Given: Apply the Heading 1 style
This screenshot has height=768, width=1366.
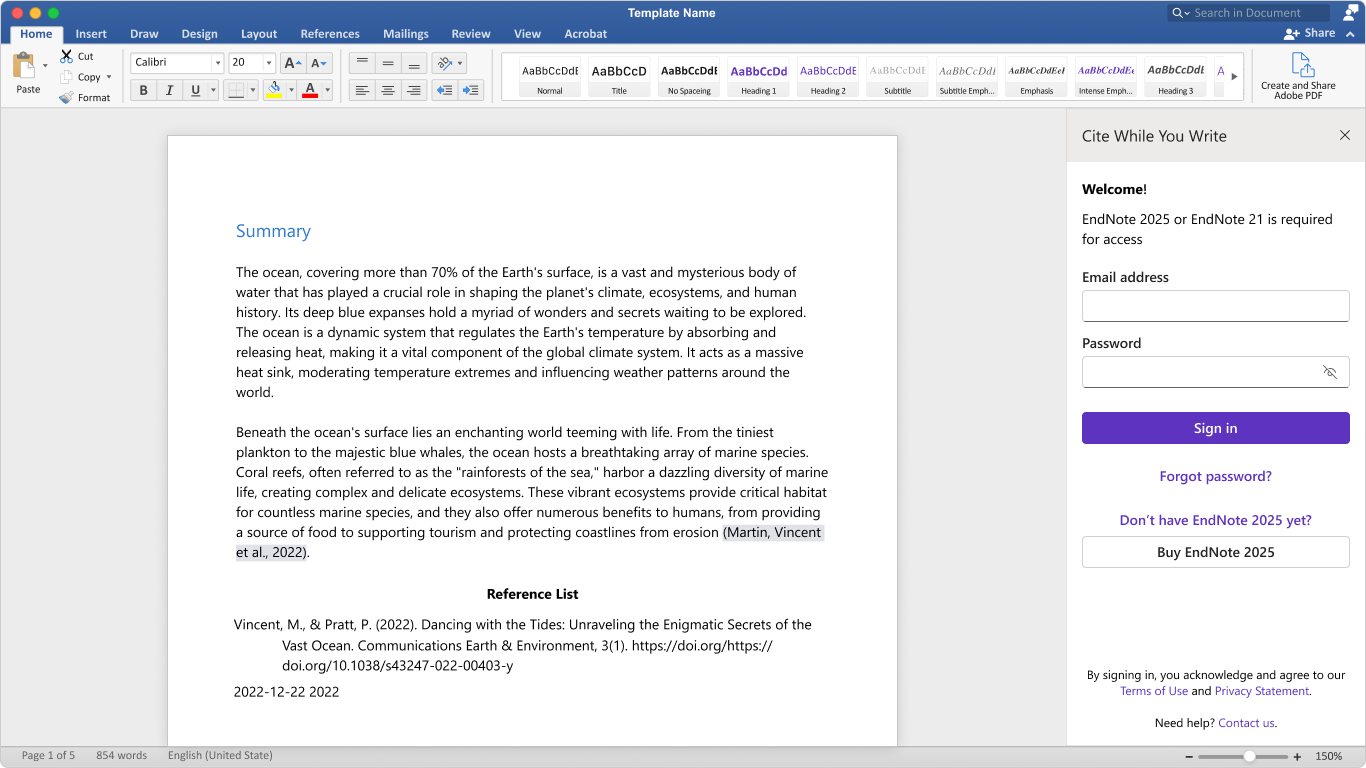Looking at the screenshot, I should pyautogui.click(x=758, y=77).
